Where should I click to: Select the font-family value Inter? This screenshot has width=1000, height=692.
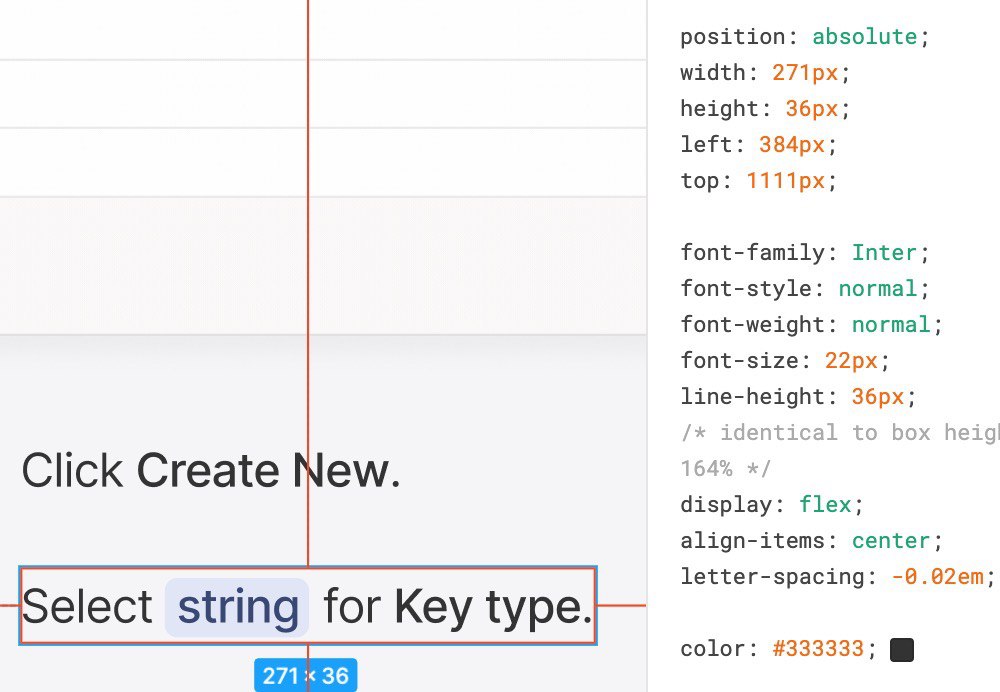click(x=885, y=253)
